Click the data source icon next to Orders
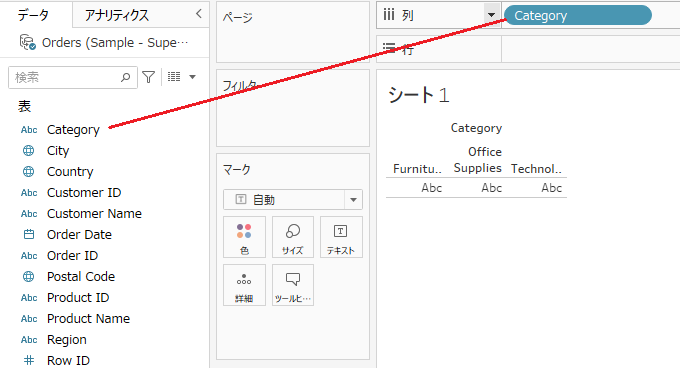Screen dimensions: 687x368 tap(27, 42)
